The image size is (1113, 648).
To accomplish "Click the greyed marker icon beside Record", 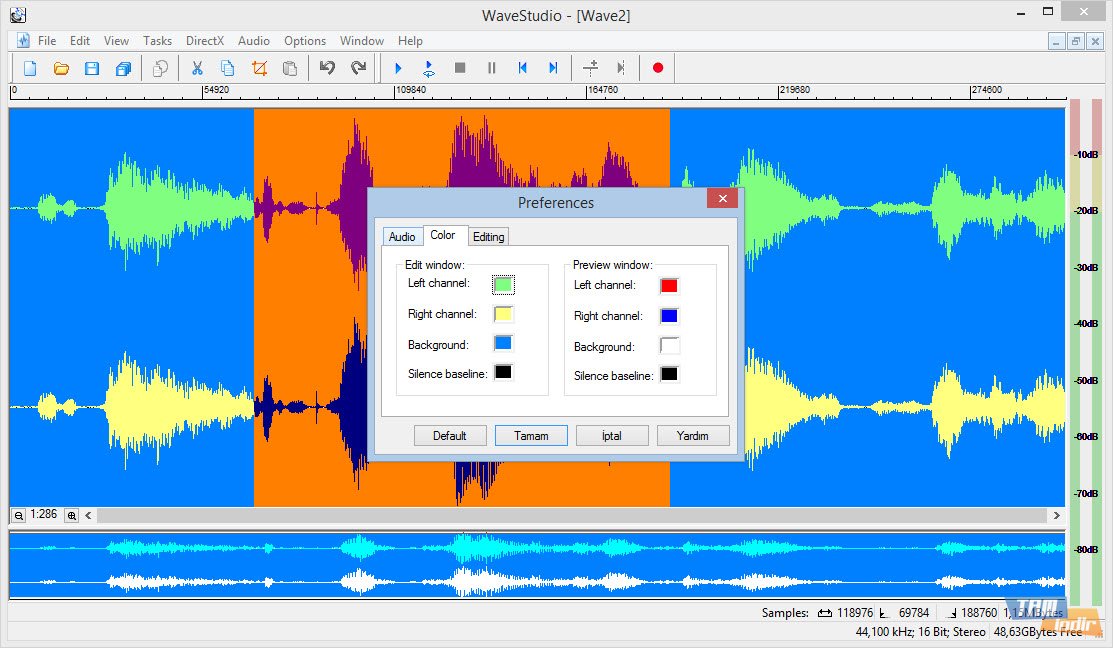I will click(x=621, y=68).
